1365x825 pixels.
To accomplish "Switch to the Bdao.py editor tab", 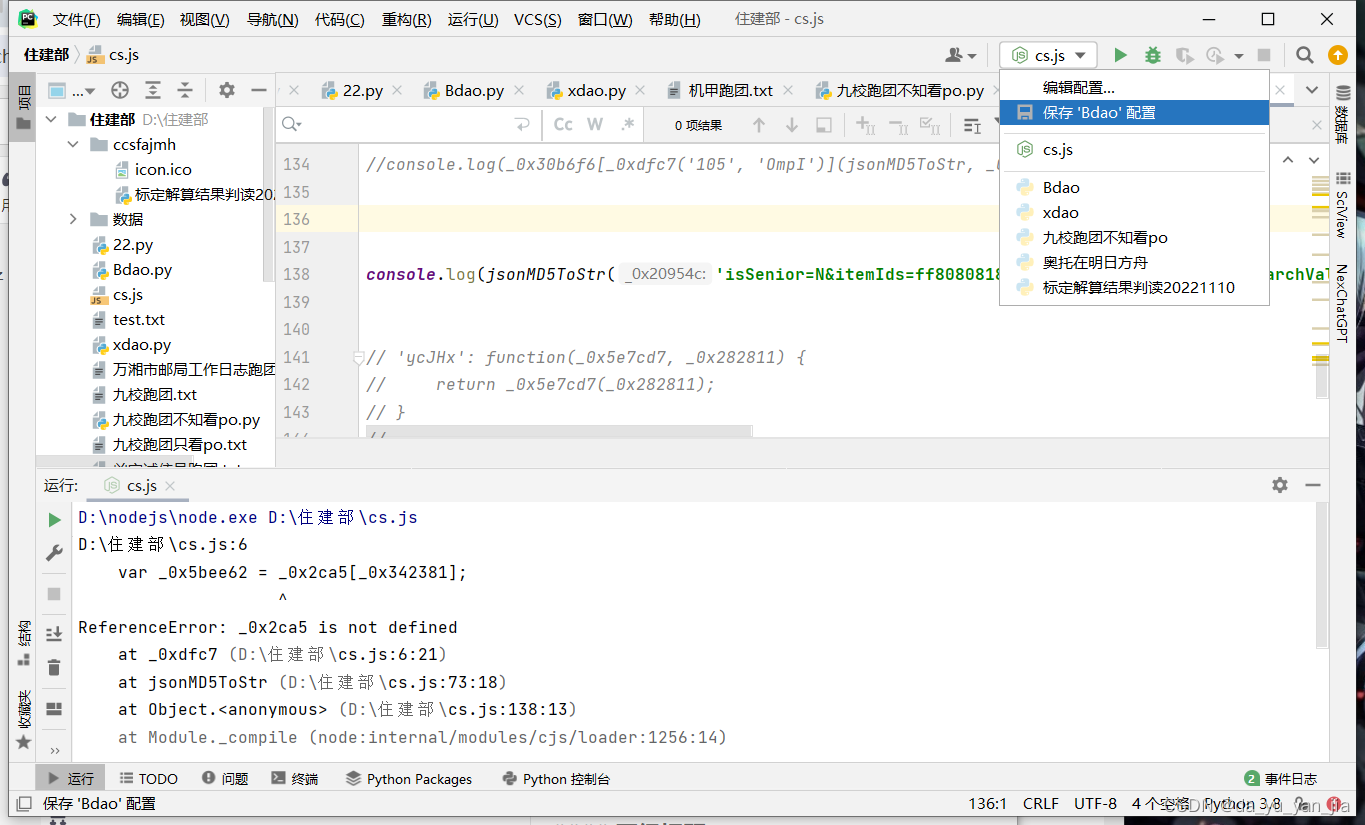I will coord(473,89).
